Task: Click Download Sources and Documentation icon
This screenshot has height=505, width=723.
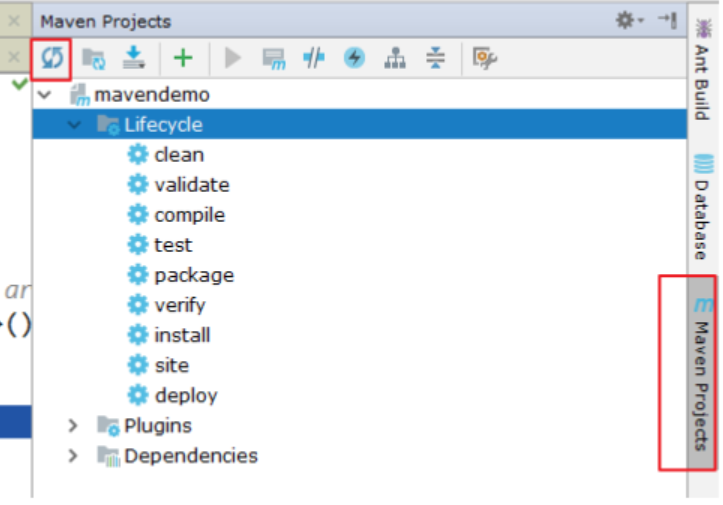Action: click(x=134, y=58)
